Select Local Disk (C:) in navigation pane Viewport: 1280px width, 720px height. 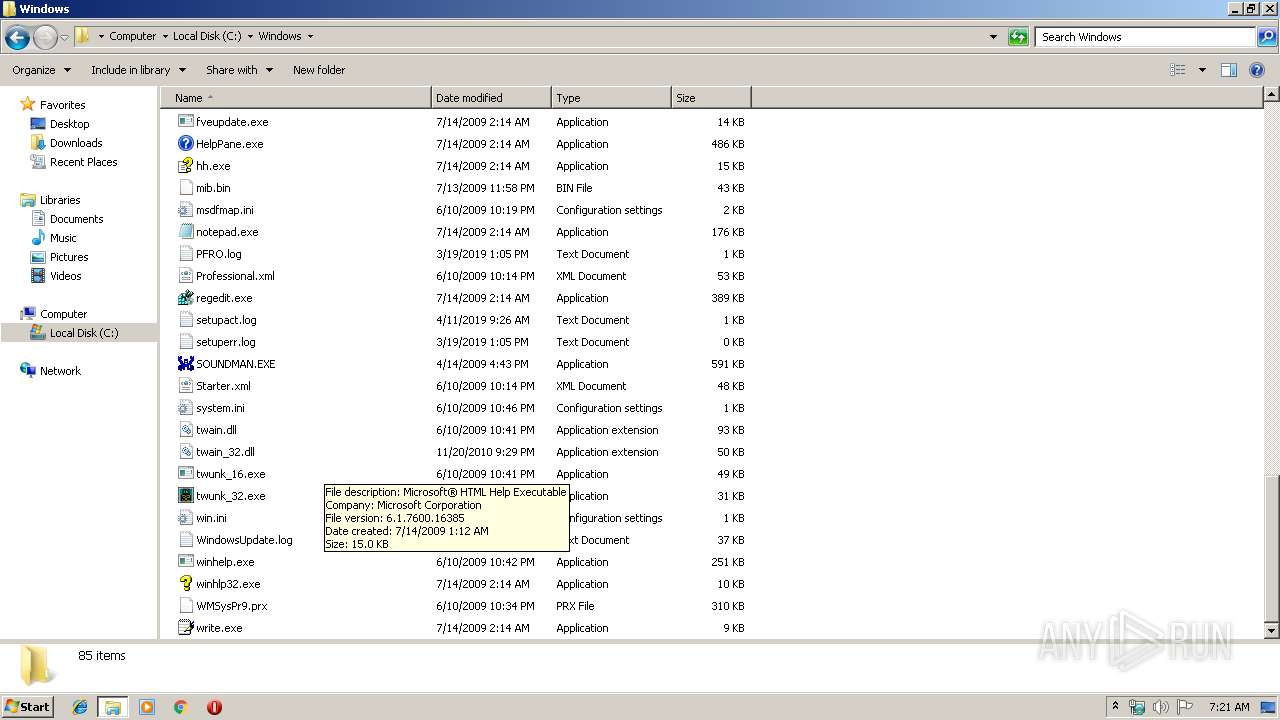click(x=83, y=333)
